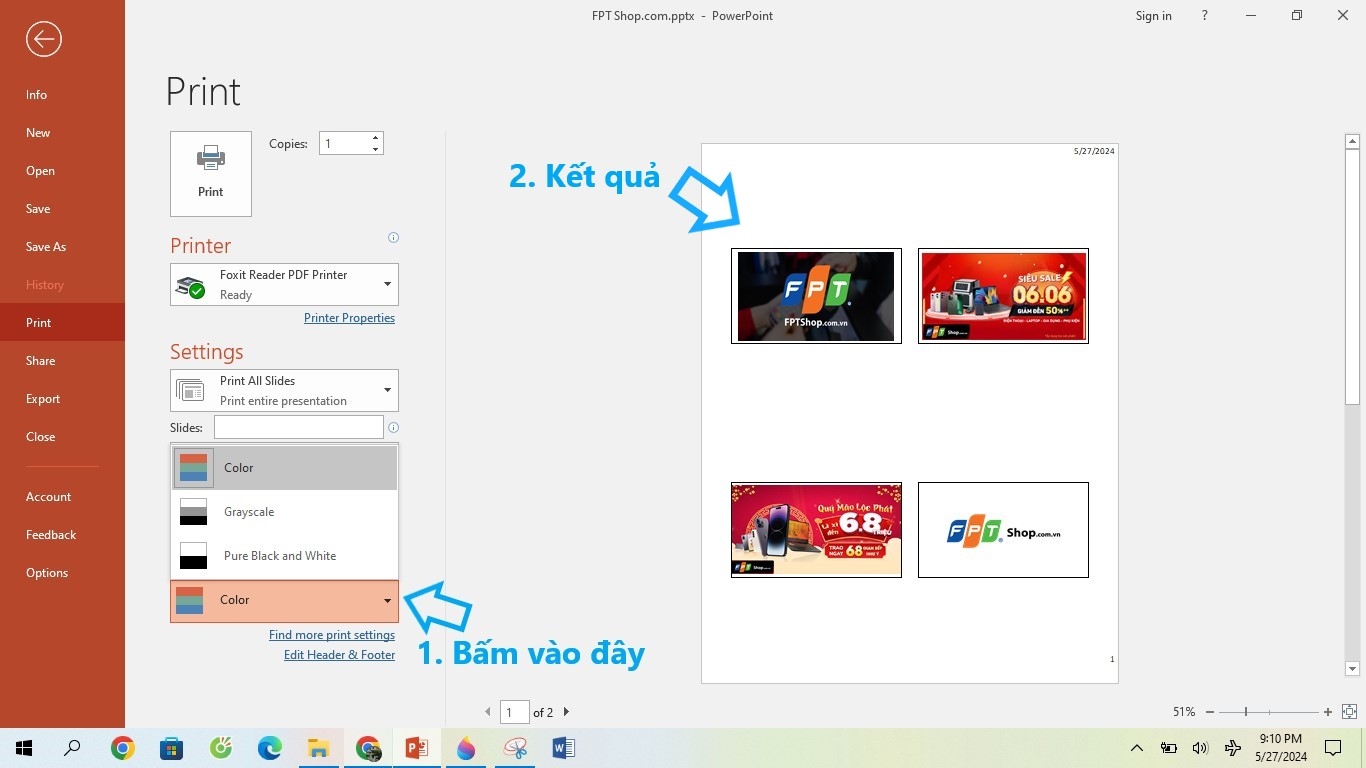1366x768 pixels.
Task: Click the Printer info icon
Action: click(393, 238)
